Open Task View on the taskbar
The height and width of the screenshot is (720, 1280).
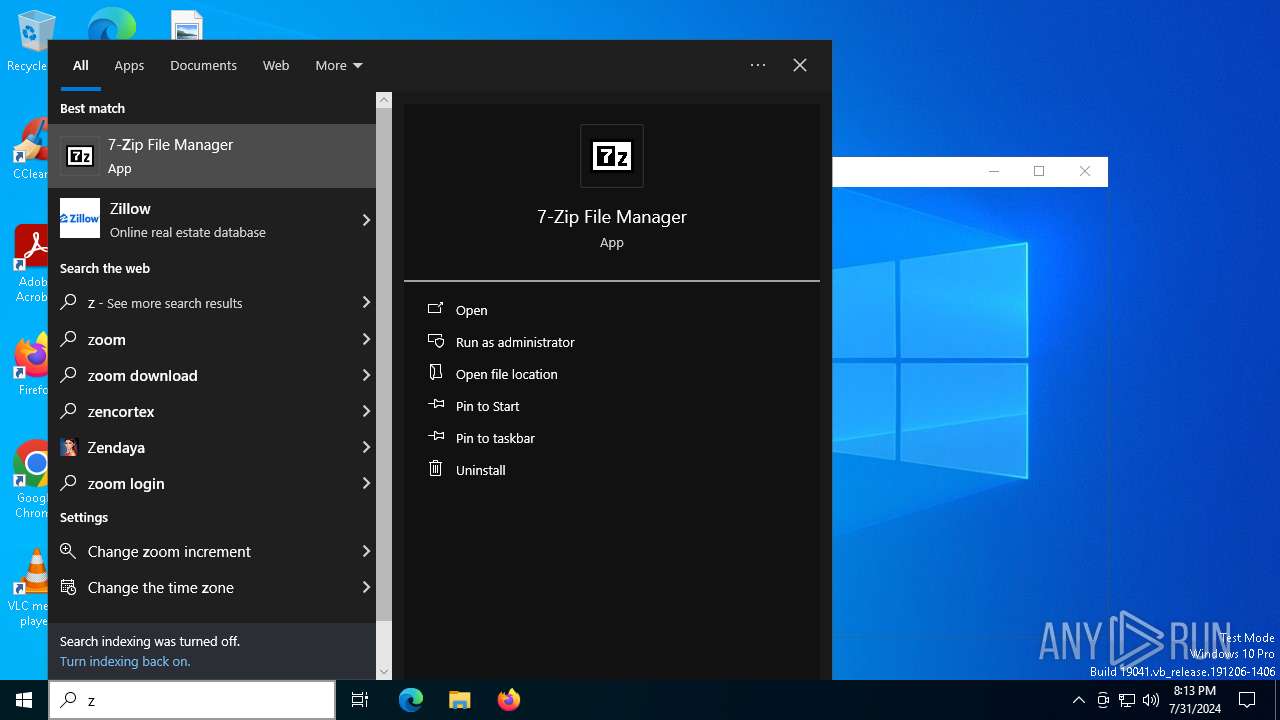tap(360, 700)
